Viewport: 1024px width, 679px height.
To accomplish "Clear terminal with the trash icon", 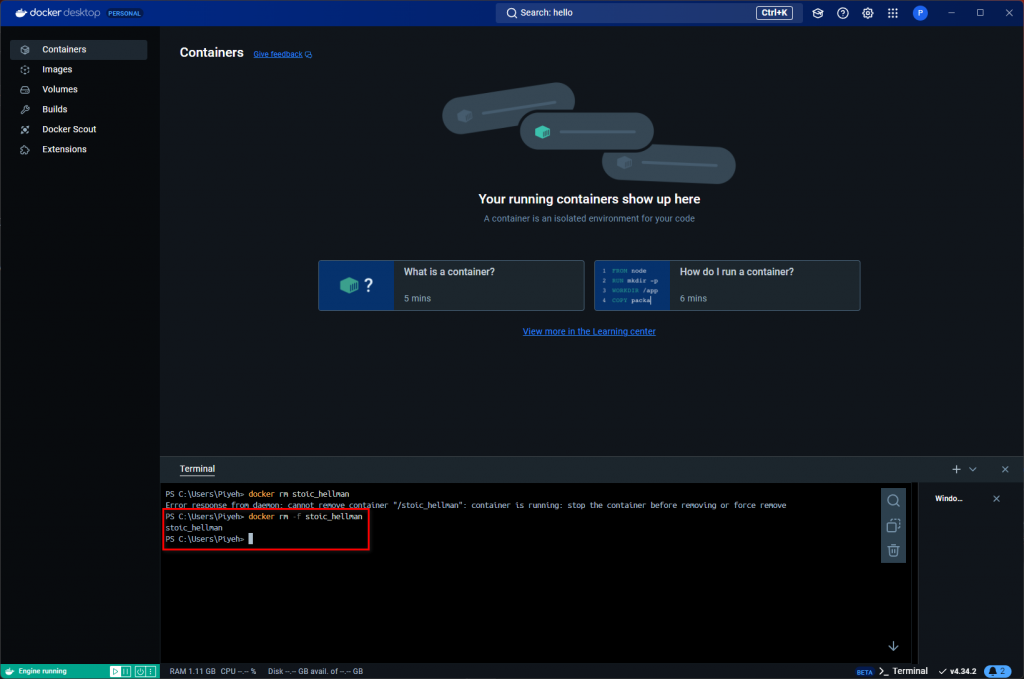I will coord(893,551).
